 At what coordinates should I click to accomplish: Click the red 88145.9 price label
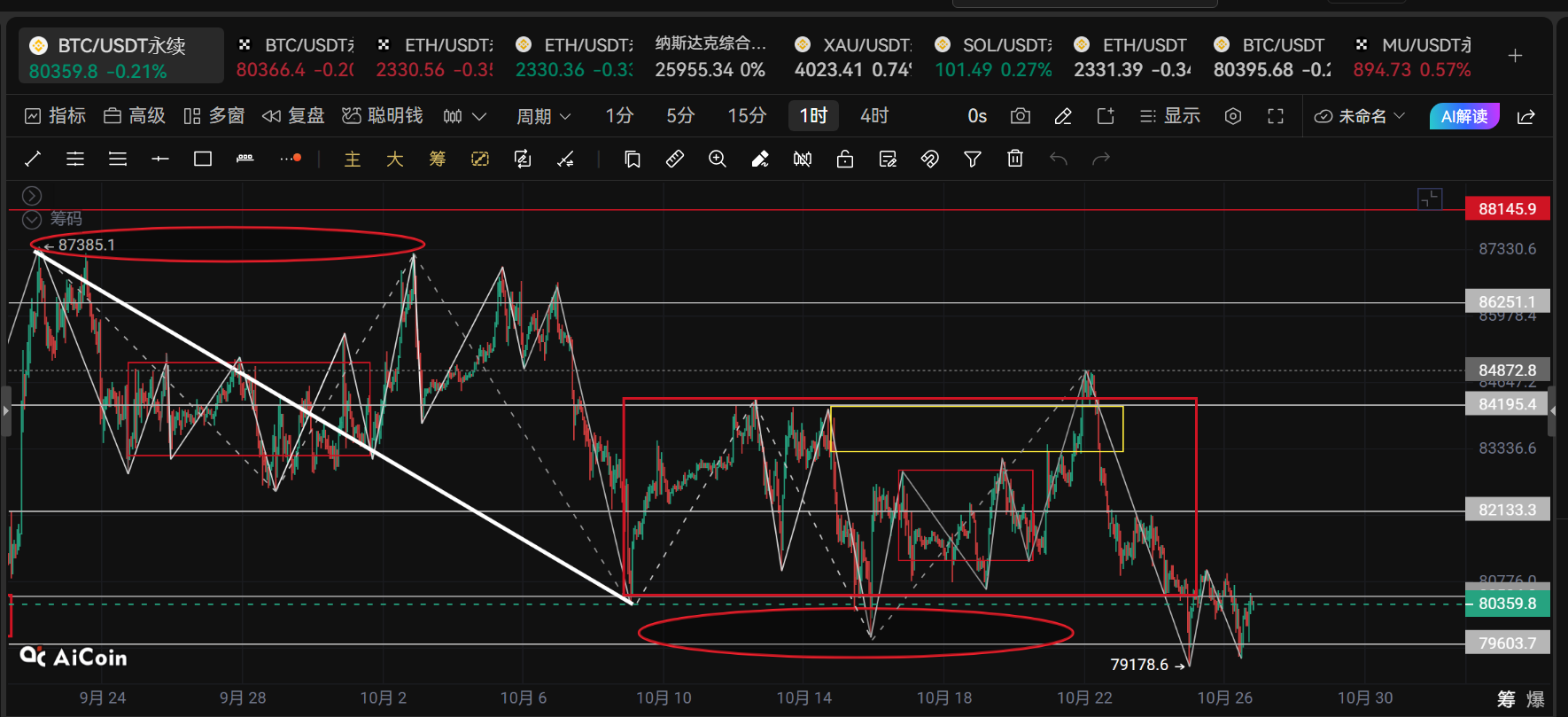point(1508,209)
